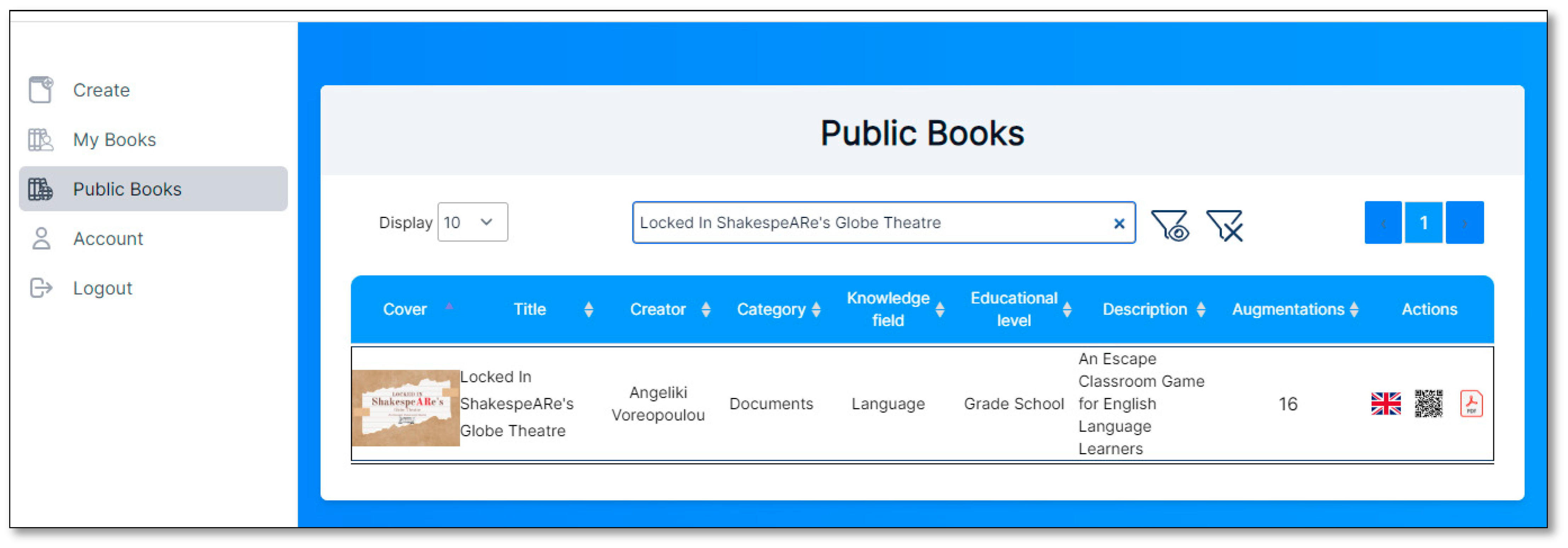Open My Books menu item
This screenshot has width=1568, height=548.
[114, 140]
